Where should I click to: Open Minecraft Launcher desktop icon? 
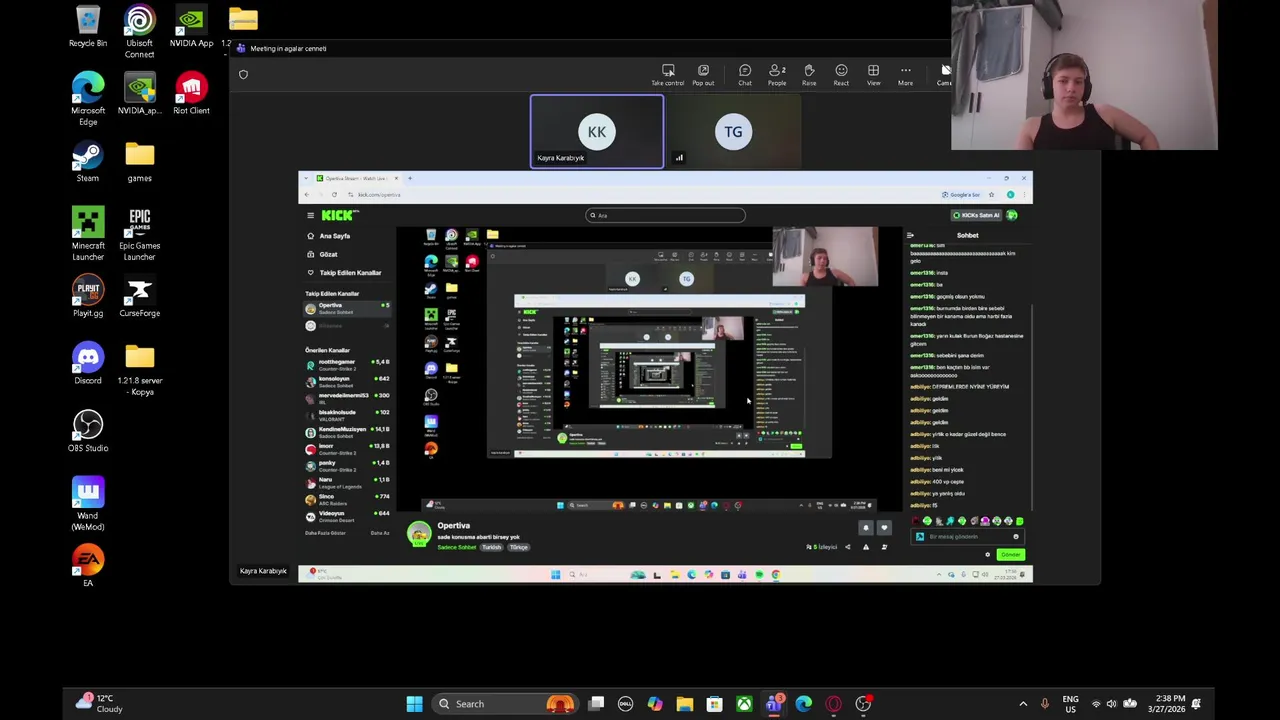coord(88,234)
